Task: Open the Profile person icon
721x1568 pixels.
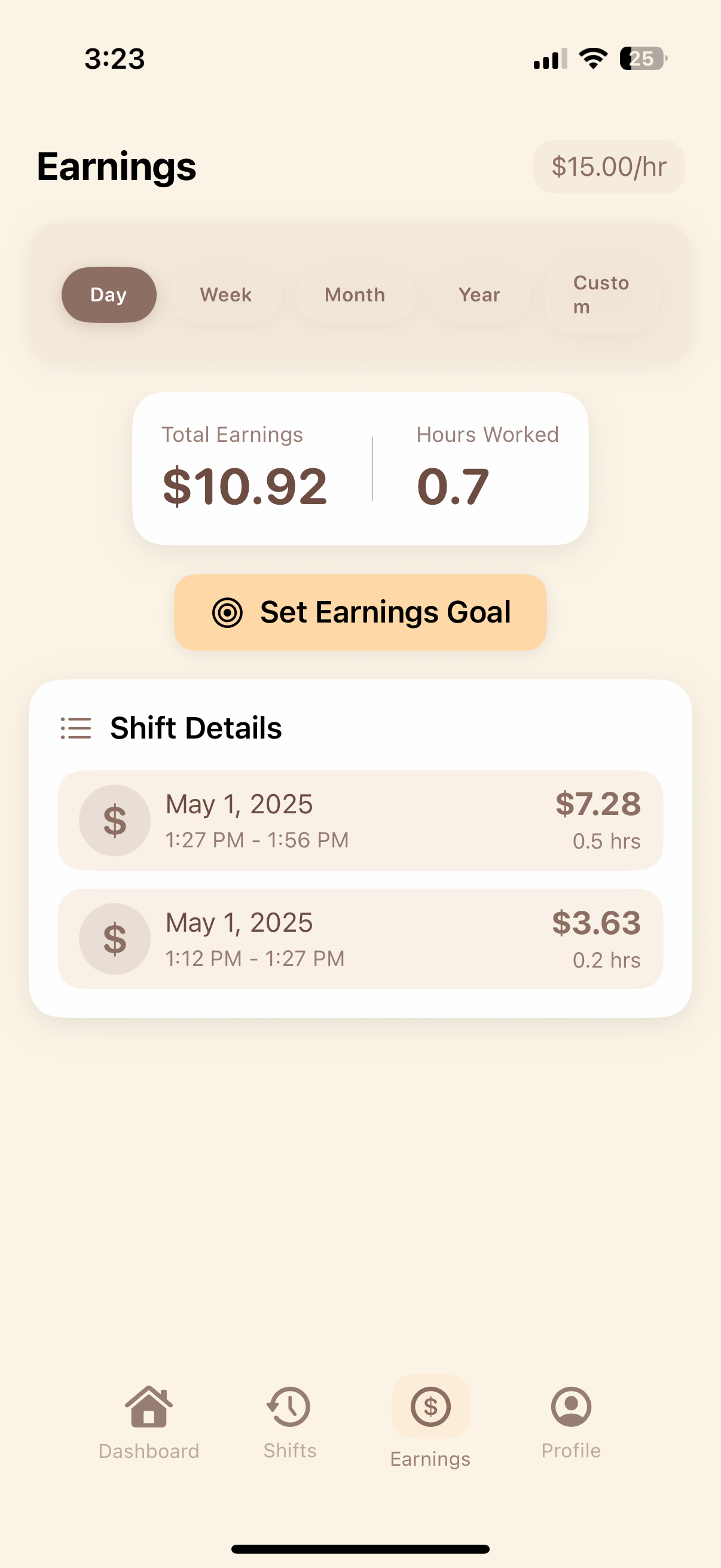Action: coord(571,1406)
